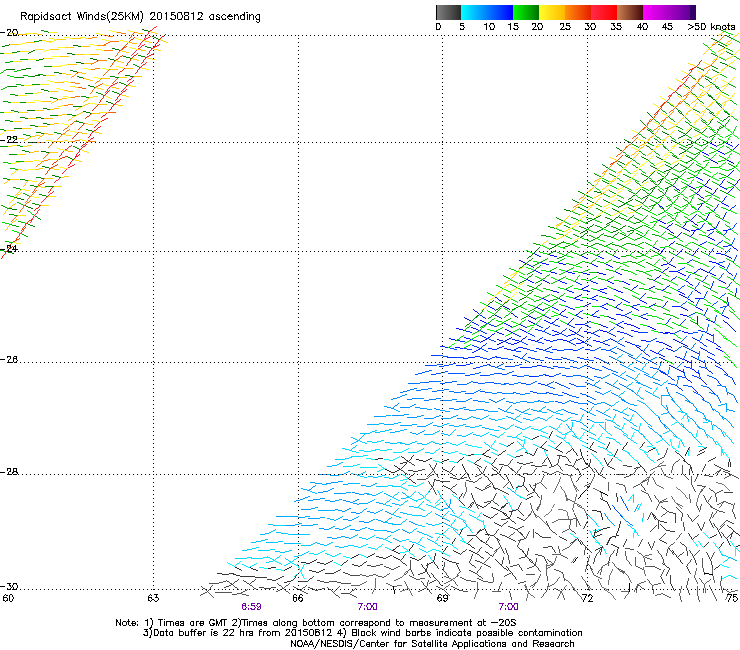Click the '25' legend scale label
The height and width of the screenshot is (650, 740).
tap(565, 27)
